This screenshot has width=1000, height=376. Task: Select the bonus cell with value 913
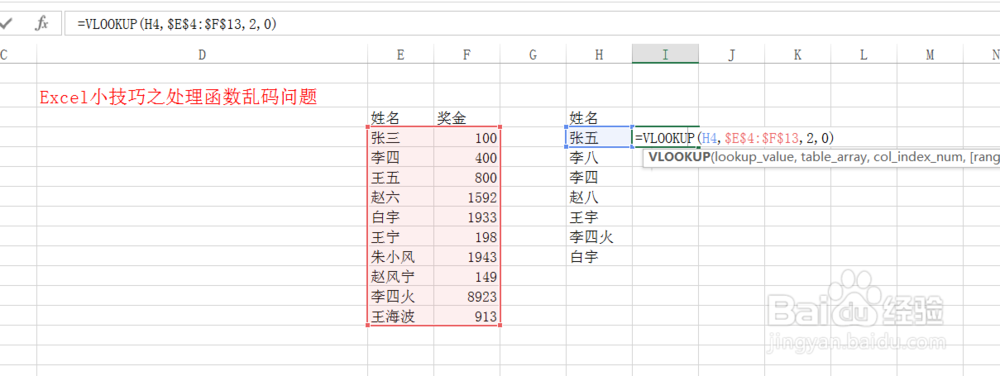(x=467, y=316)
